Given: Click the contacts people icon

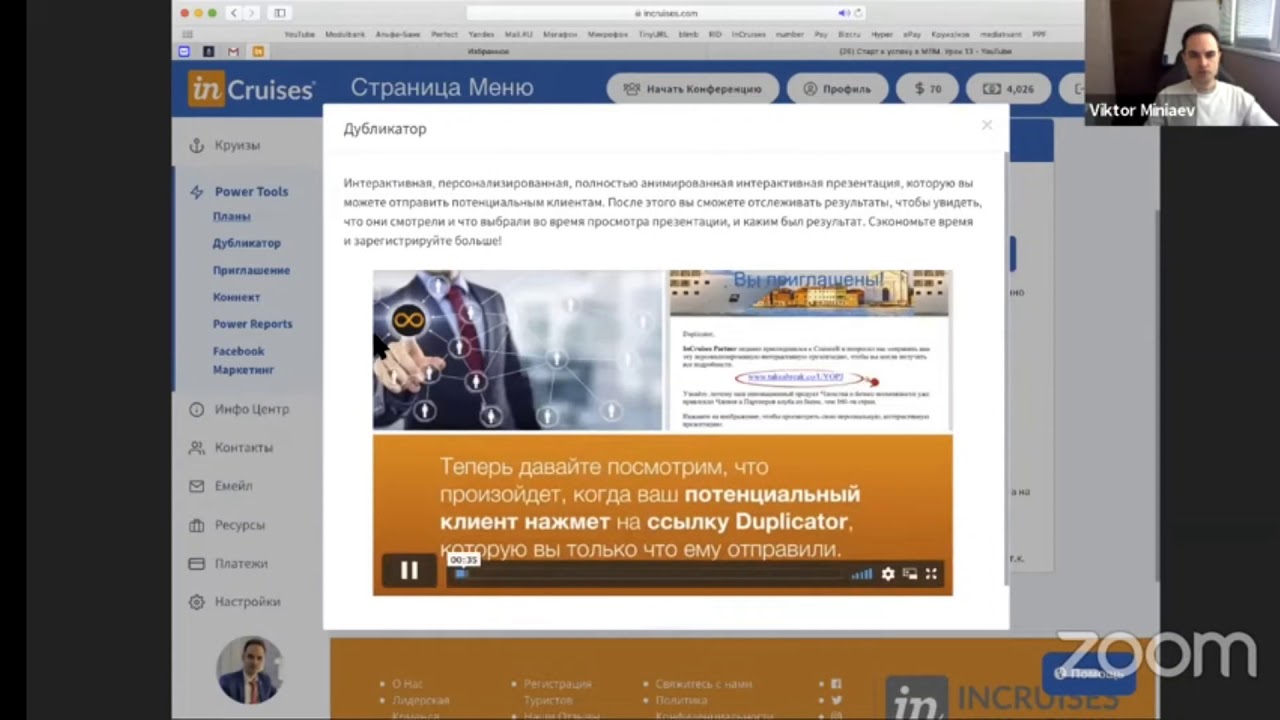Looking at the screenshot, I should (x=196, y=448).
